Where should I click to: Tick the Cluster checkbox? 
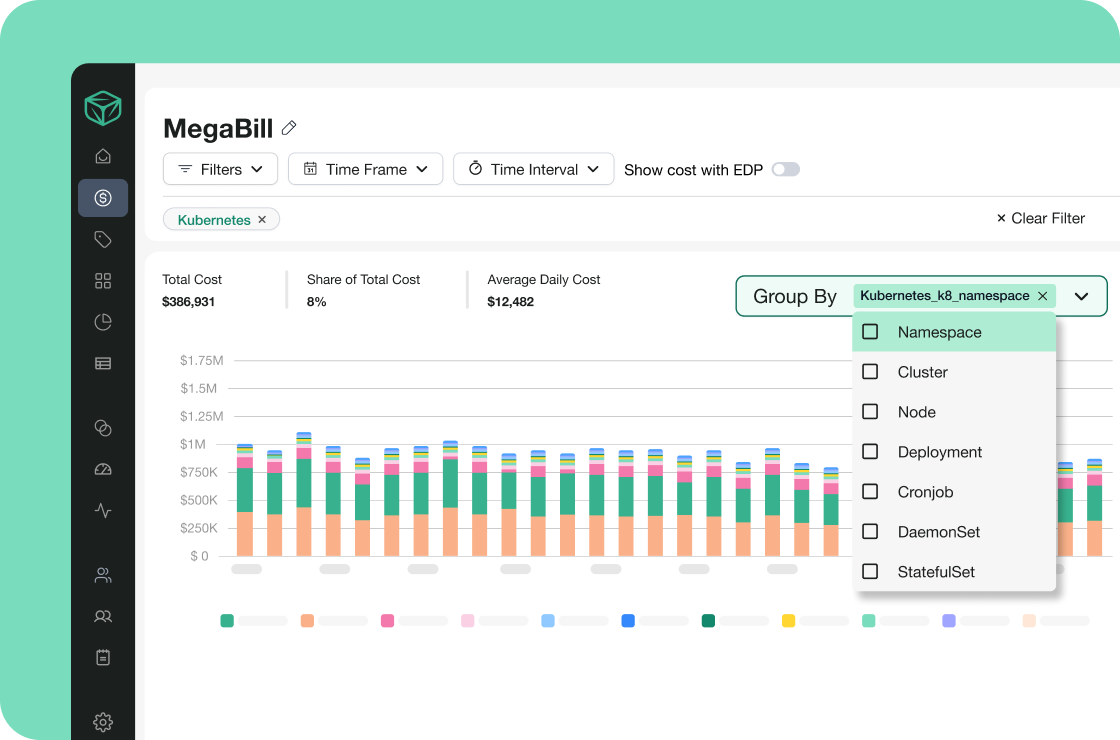[870, 372]
